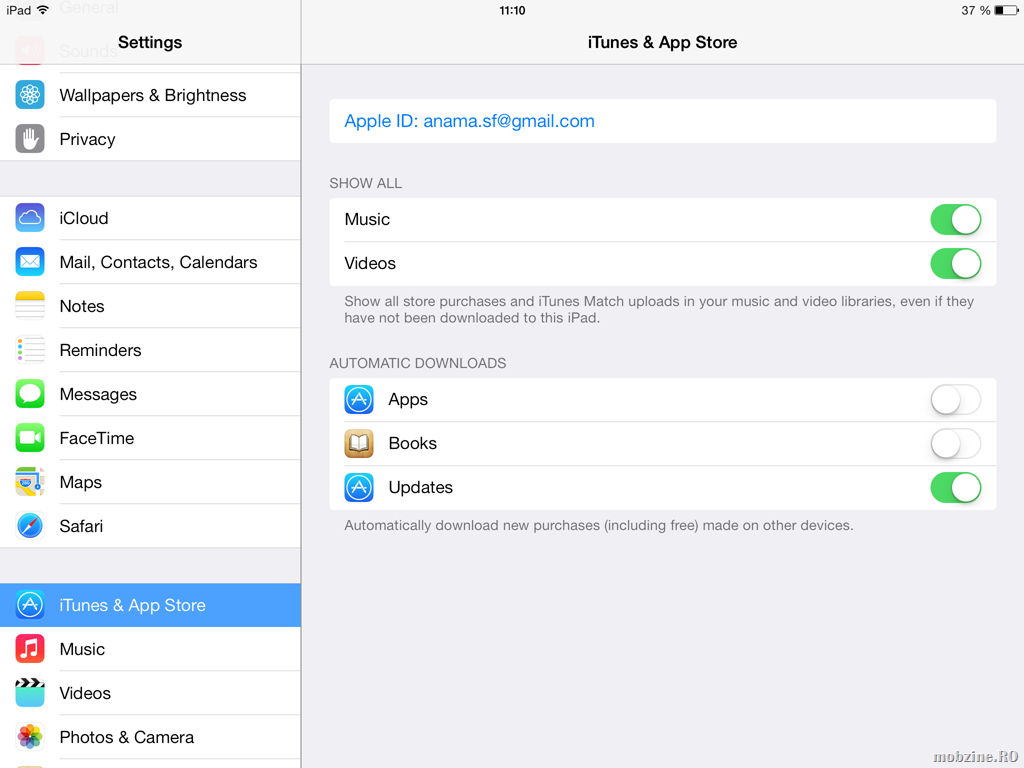Open Safari settings
The image size is (1024, 768).
tap(150, 526)
